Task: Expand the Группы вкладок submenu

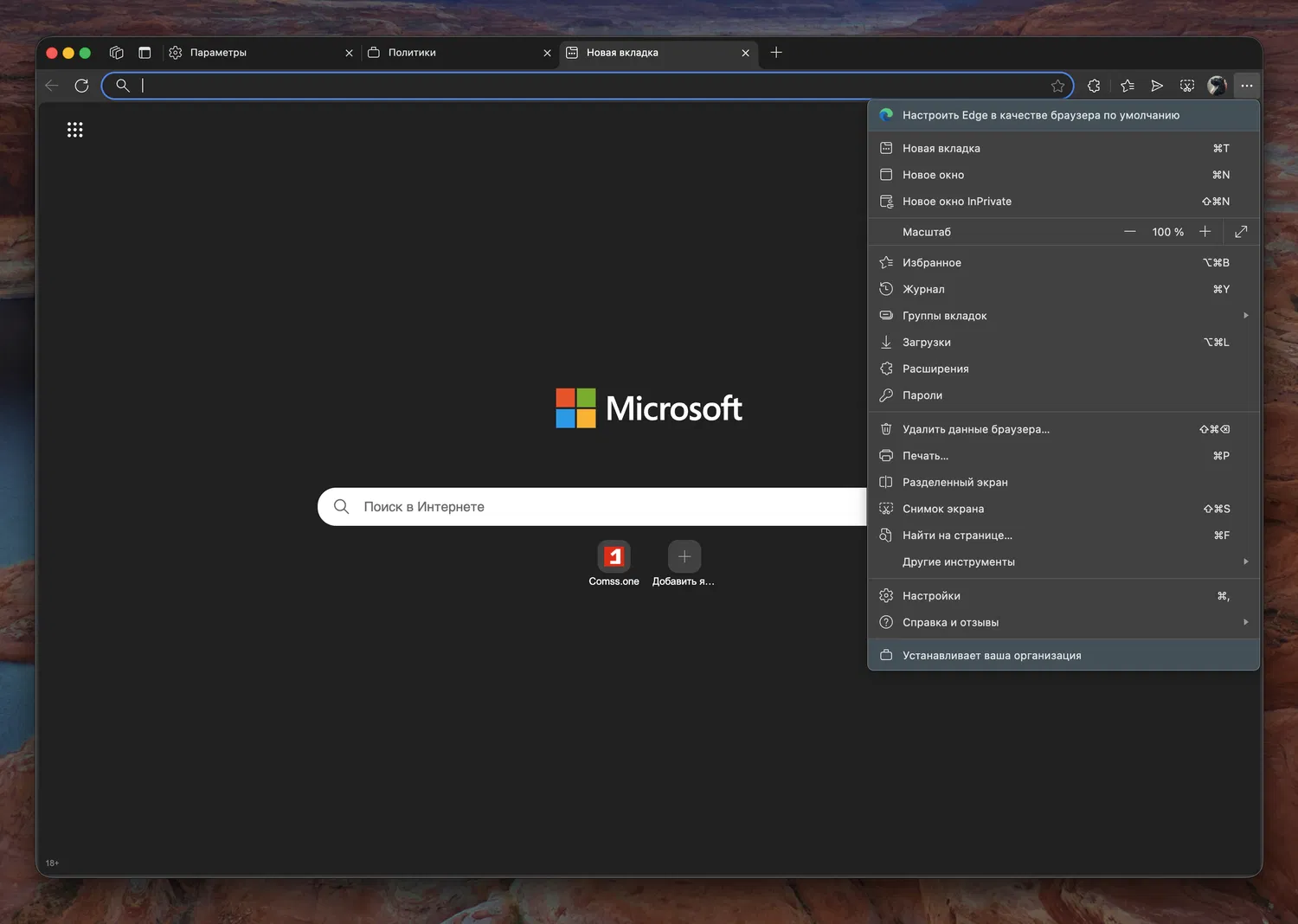Action: coord(1063,316)
